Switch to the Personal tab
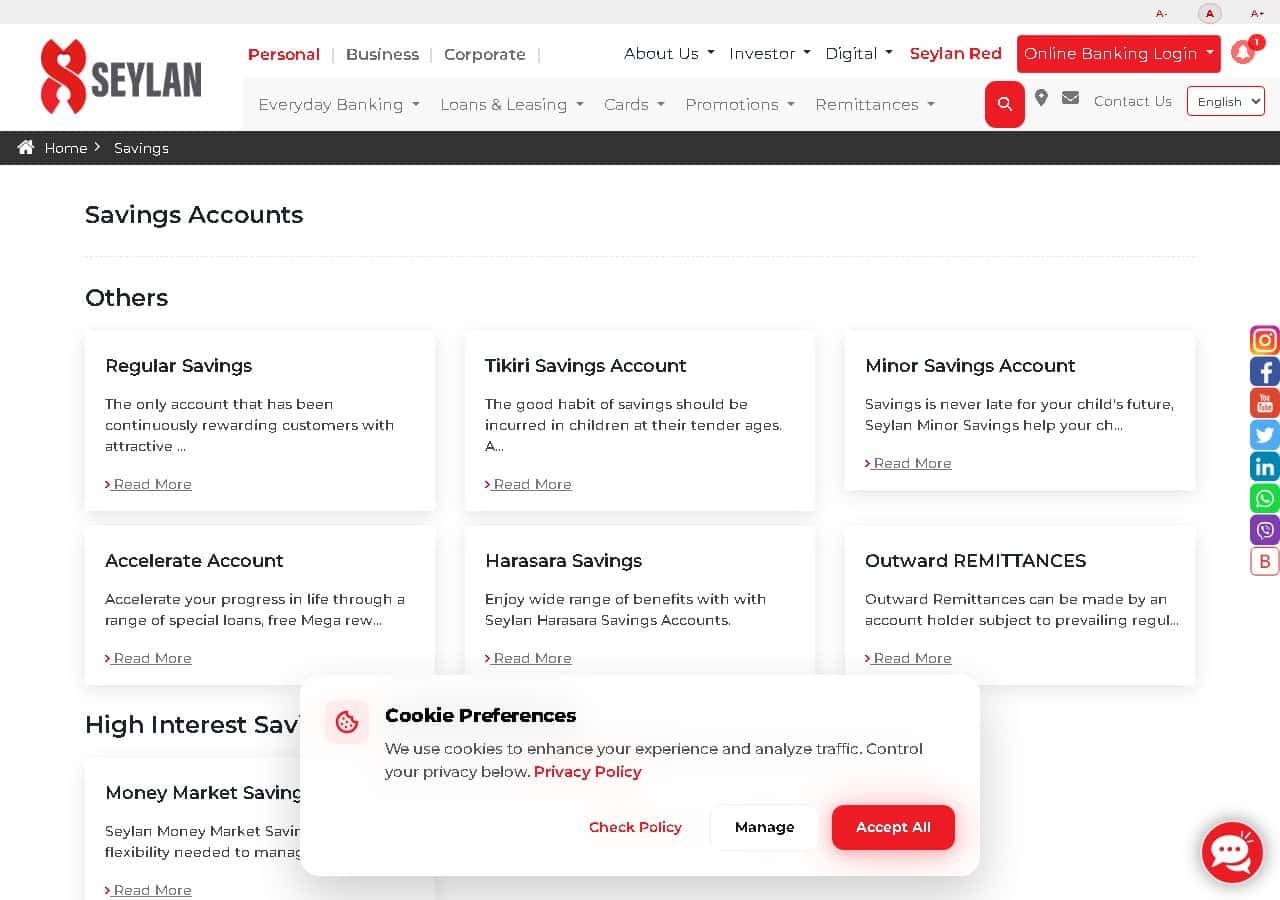 click(284, 54)
